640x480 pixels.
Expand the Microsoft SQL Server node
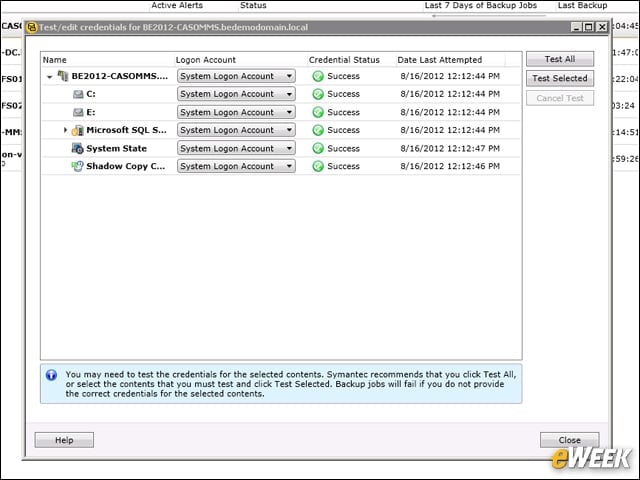point(65,130)
